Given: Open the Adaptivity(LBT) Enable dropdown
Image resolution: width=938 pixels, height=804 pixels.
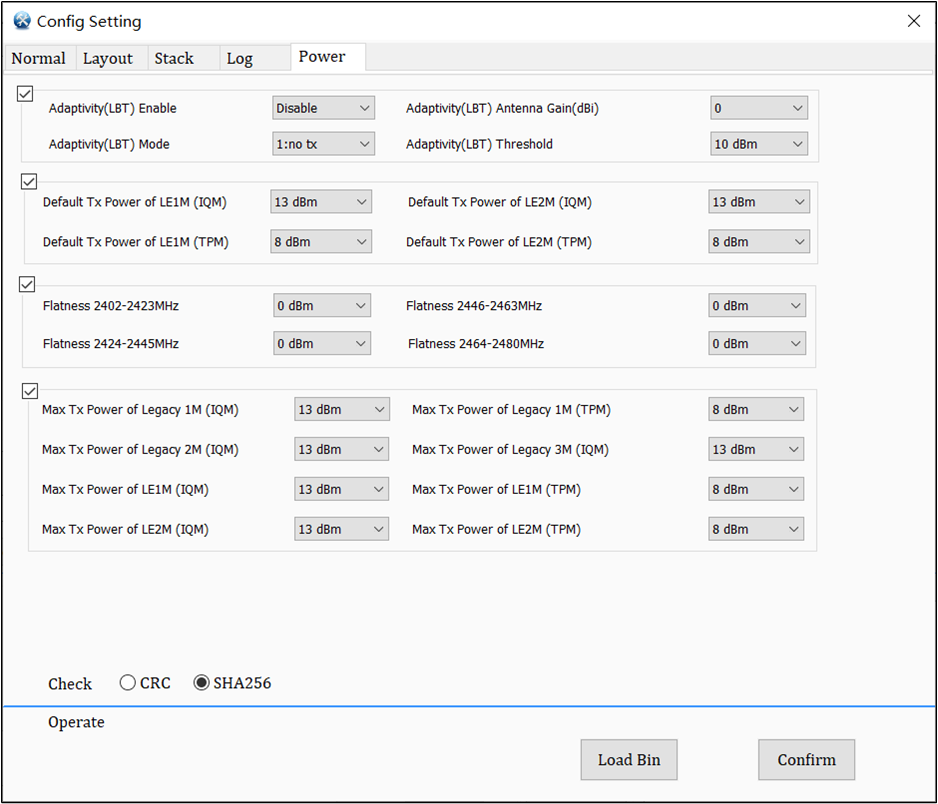Looking at the screenshot, I should tap(323, 108).
